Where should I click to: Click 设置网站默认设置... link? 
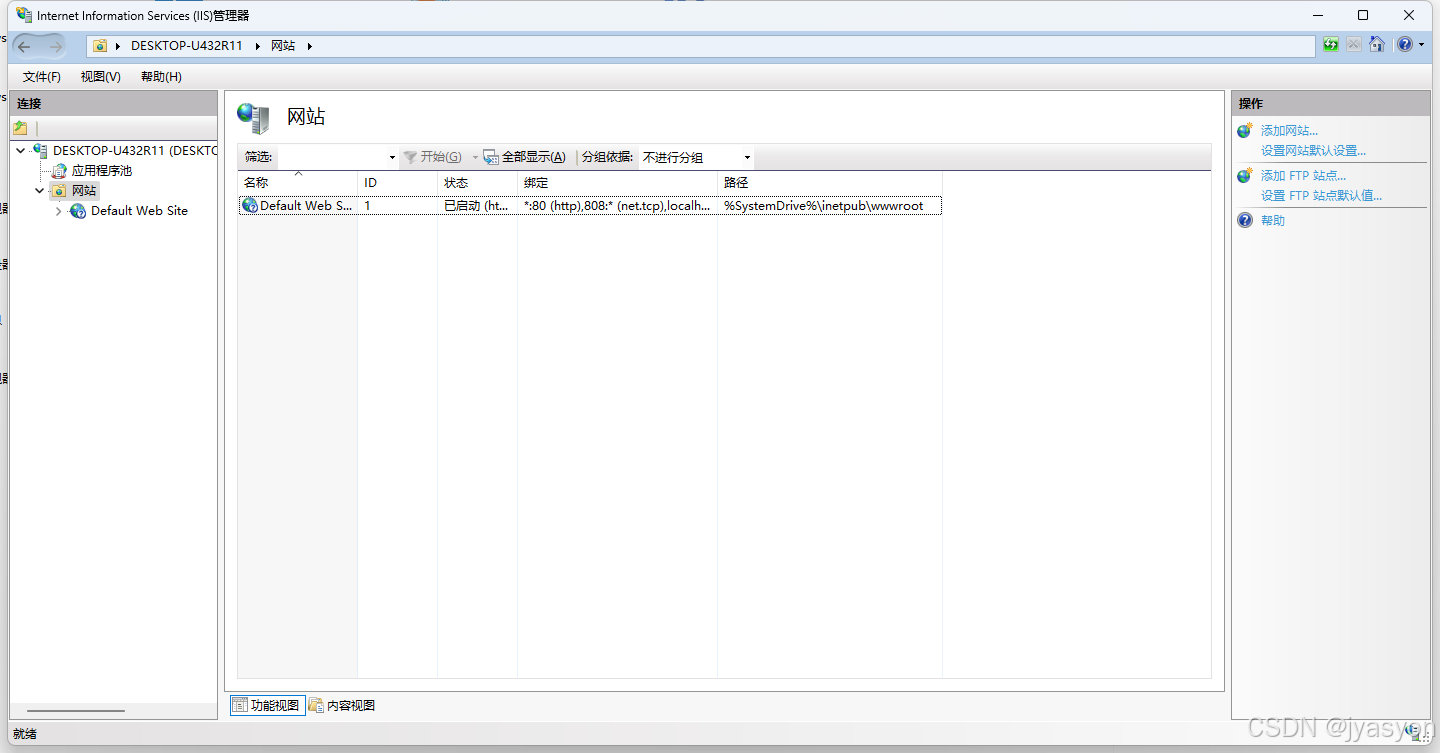pyautogui.click(x=1313, y=151)
